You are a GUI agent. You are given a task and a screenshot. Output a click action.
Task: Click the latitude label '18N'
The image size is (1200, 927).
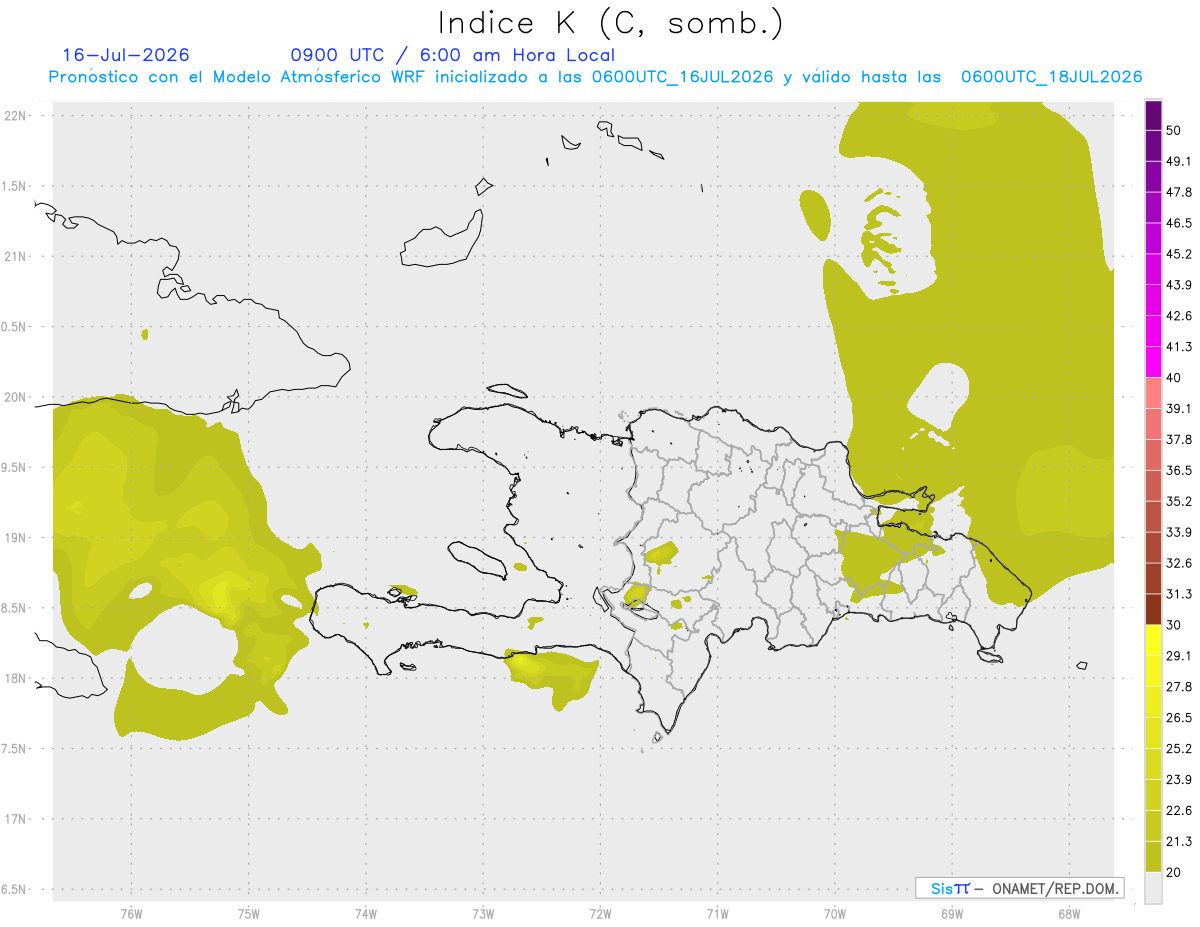pyautogui.click(x=16, y=678)
